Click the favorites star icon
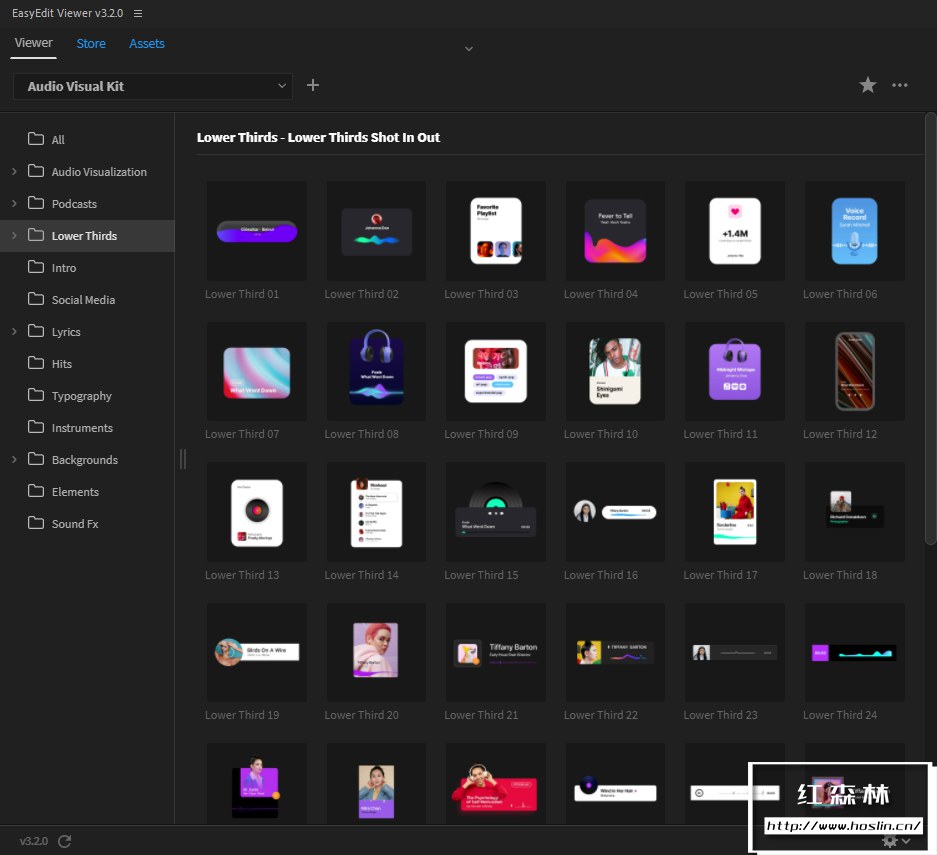 [868, 85]
